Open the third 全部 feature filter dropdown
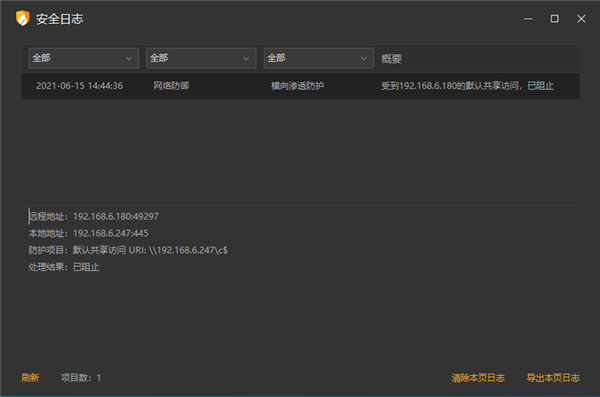Screen dimensions: 600x397 click(x=319, y=58)
